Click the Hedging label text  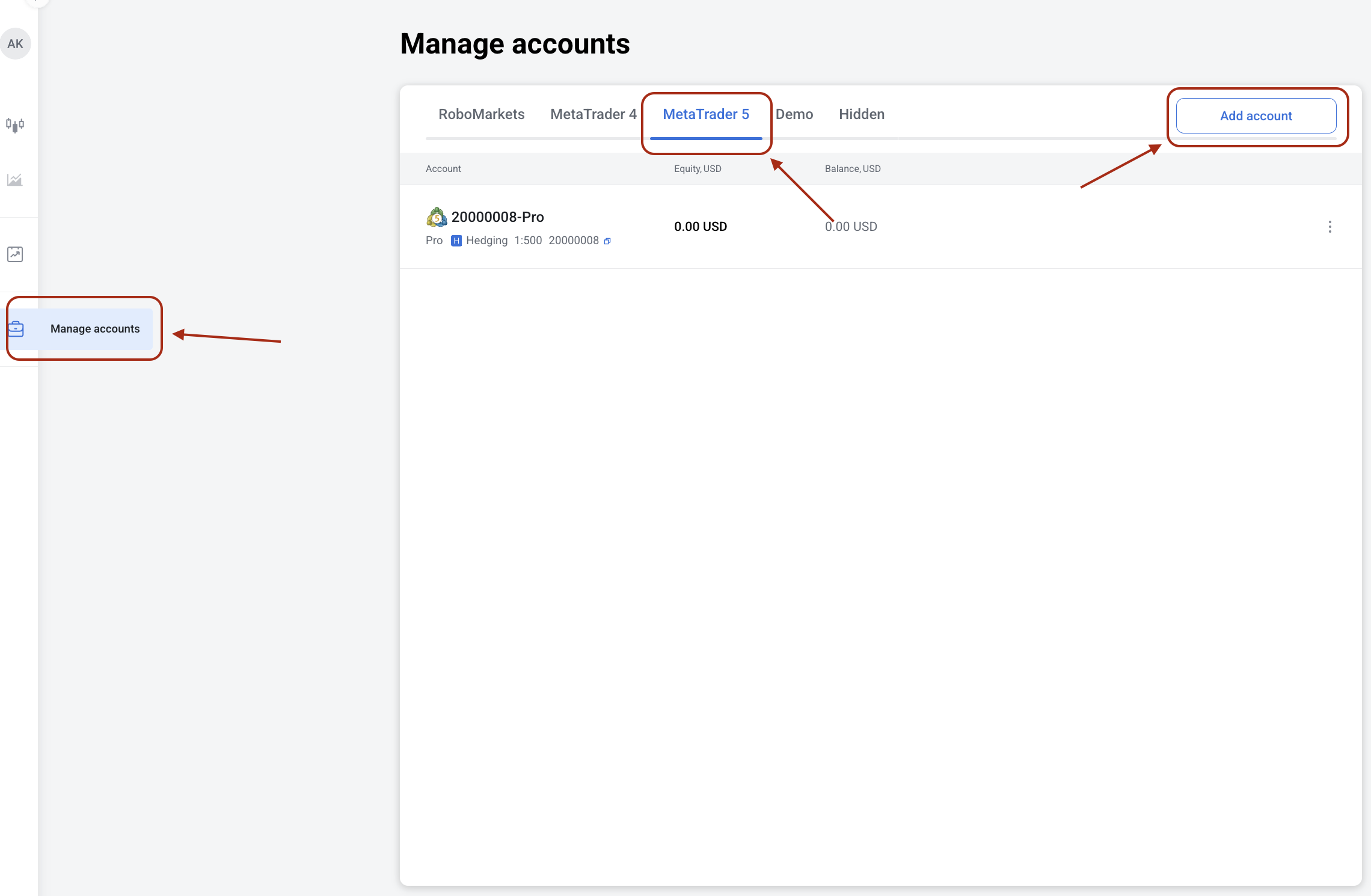click(486, 241)
